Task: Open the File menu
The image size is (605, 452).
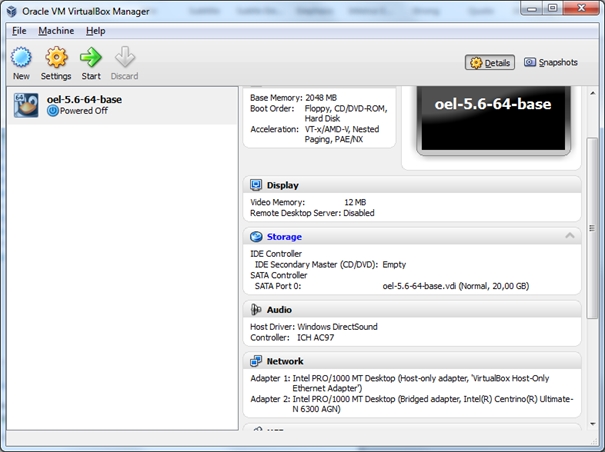Action: (x=19, y=31)
